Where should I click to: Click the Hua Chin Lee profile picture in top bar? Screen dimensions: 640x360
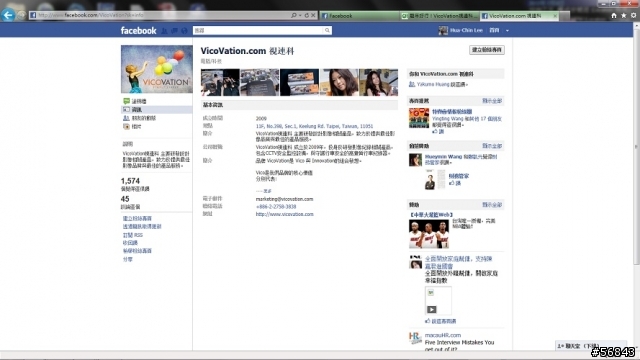pos(443,31)
